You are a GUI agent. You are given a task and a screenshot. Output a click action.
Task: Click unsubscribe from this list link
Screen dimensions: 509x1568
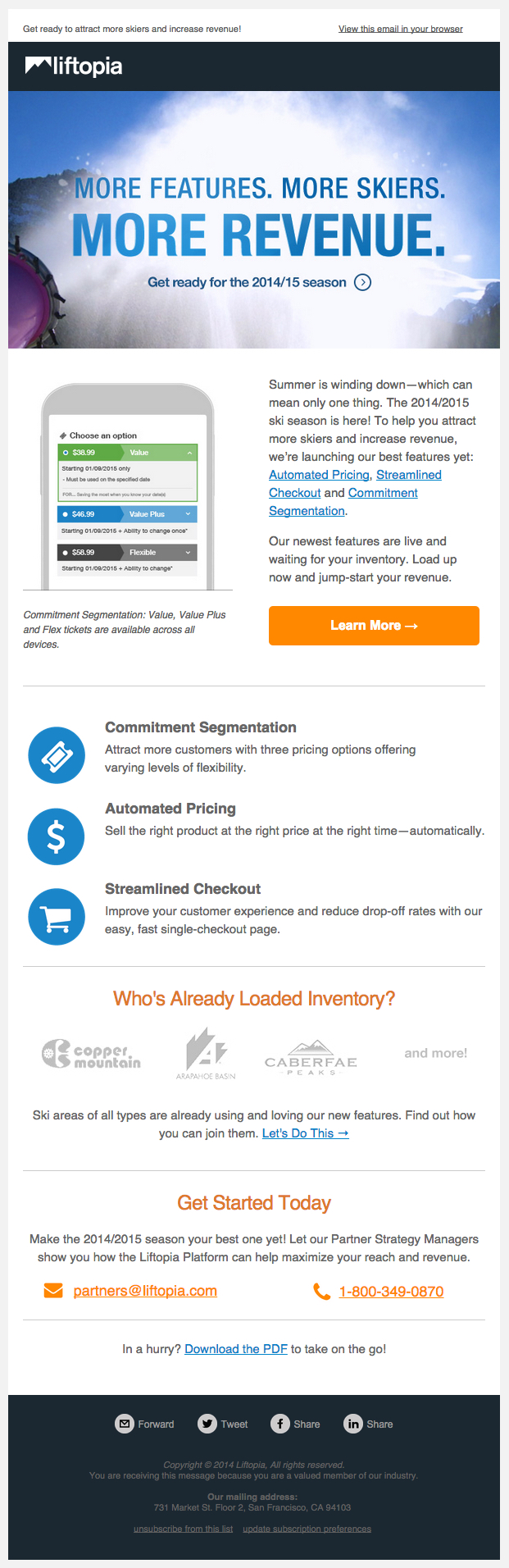(x=183, y=1529)
